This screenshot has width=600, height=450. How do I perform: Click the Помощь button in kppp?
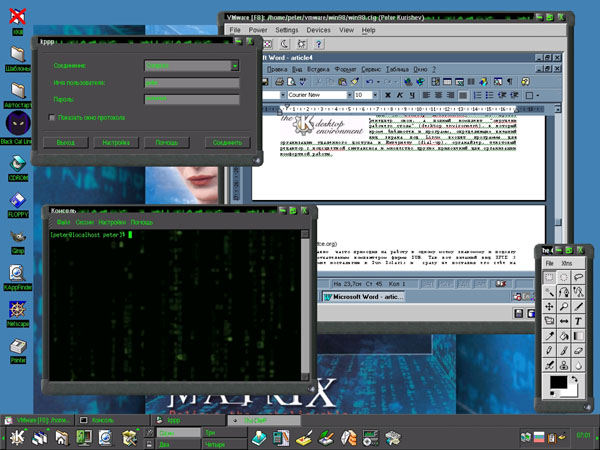[166, 143]
